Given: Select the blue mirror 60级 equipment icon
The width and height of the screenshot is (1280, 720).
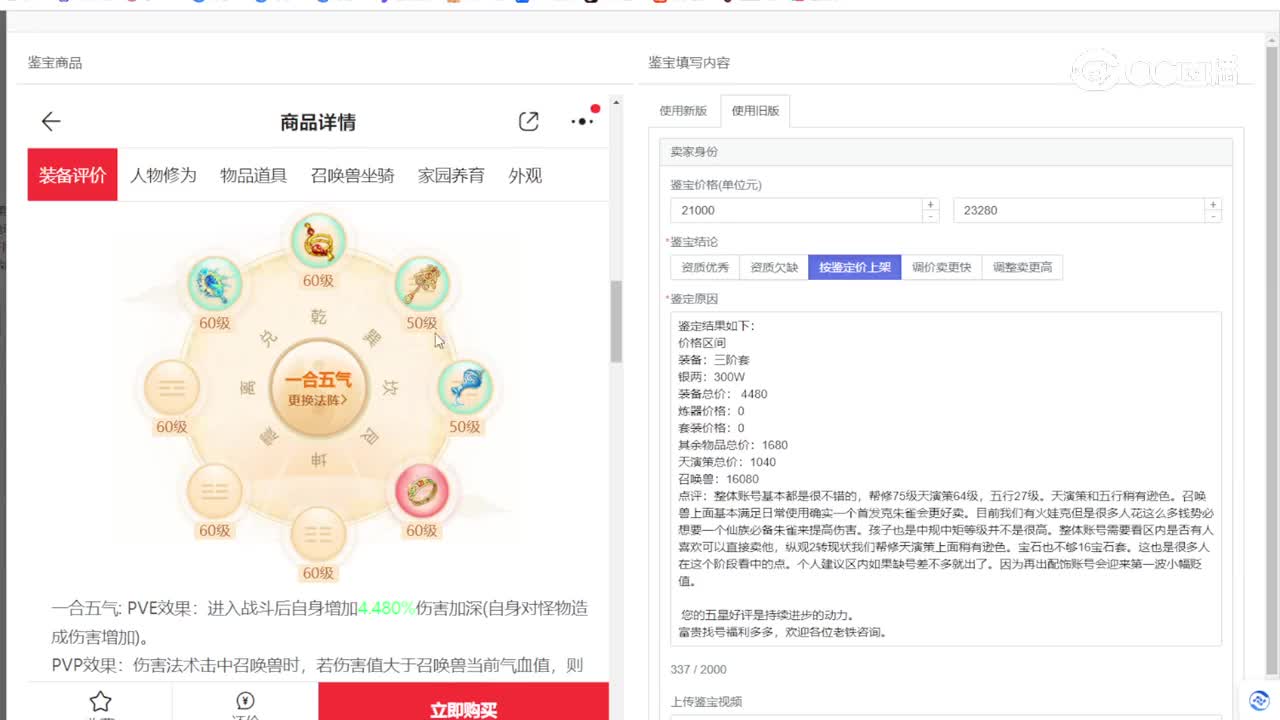Looking at the screenshot, I should coord(215,284).
